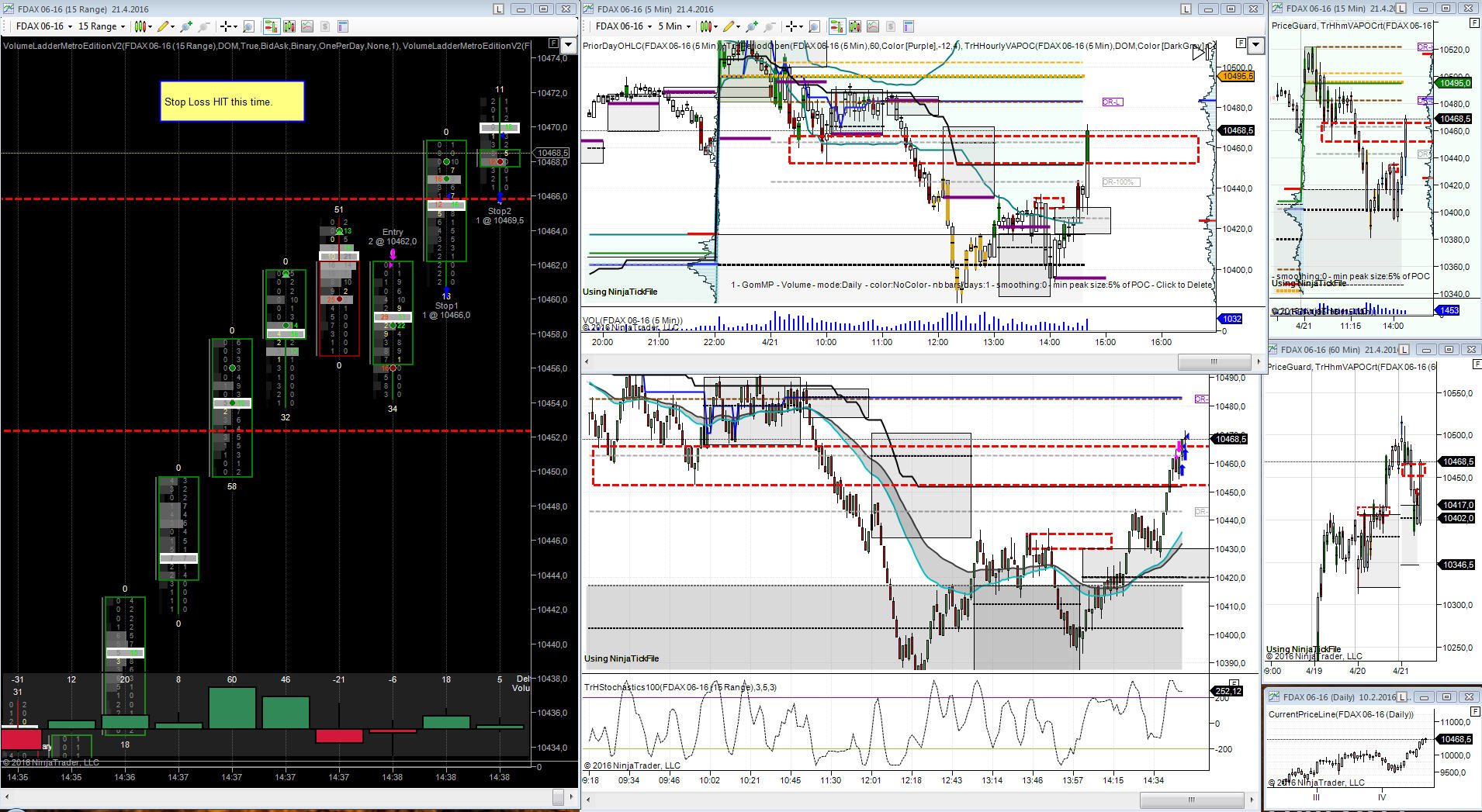This screenshot has height=812, width=1482.
Task: Click chart app icon in 5 Min title bar
Action: point(588,9)
